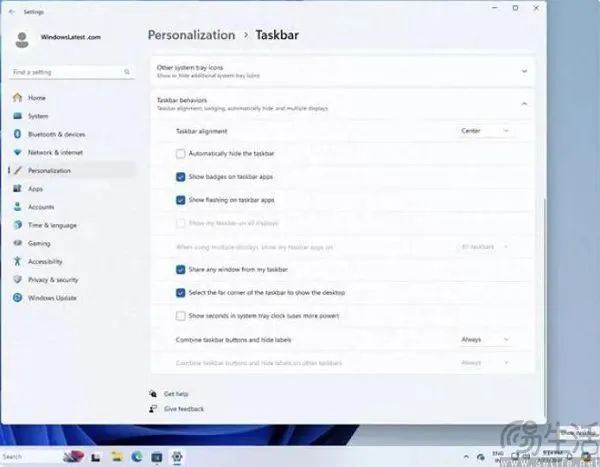
Task: Click Personalization in the breadcrumb header
Action: (x=191, y=35)
